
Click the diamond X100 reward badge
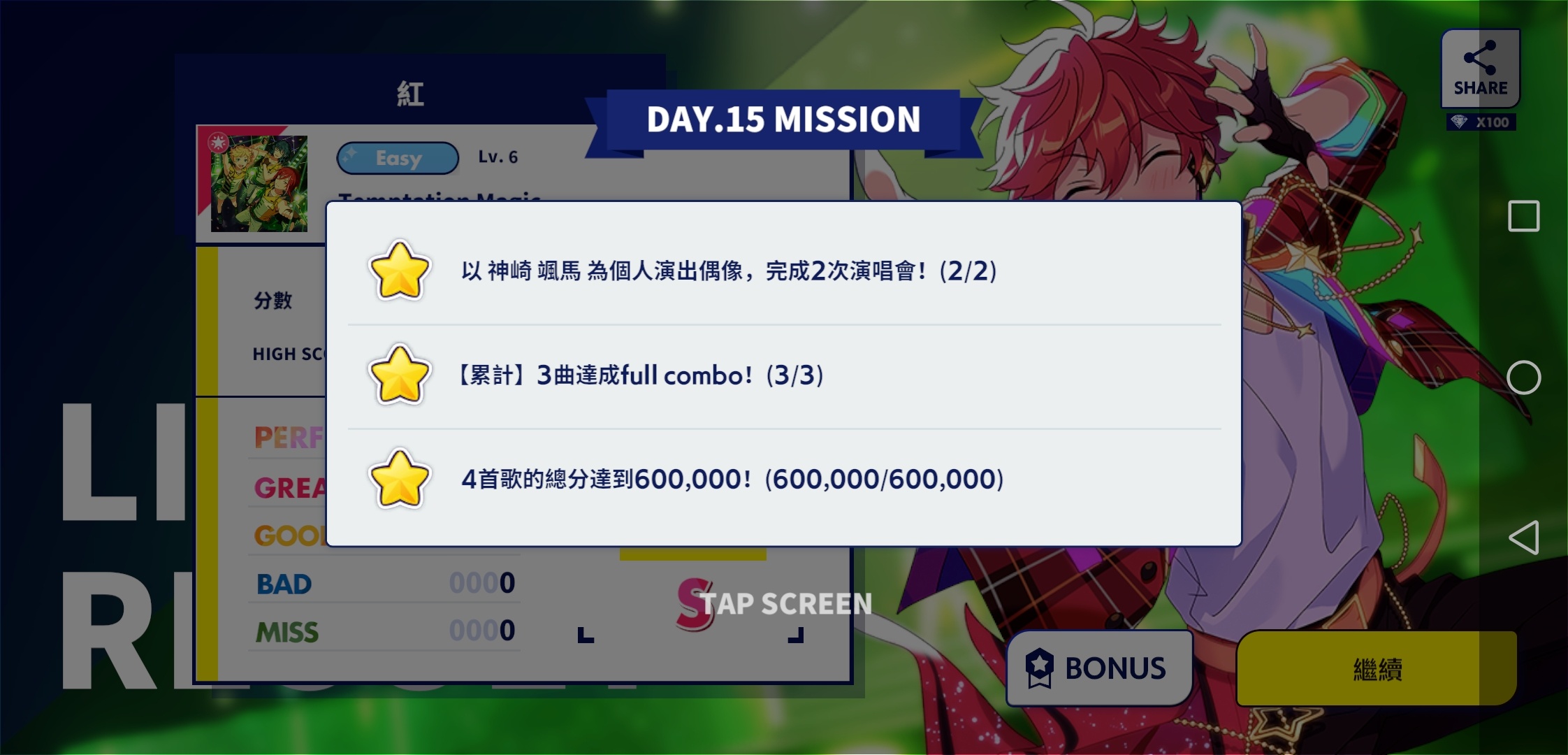point(1481,122)
